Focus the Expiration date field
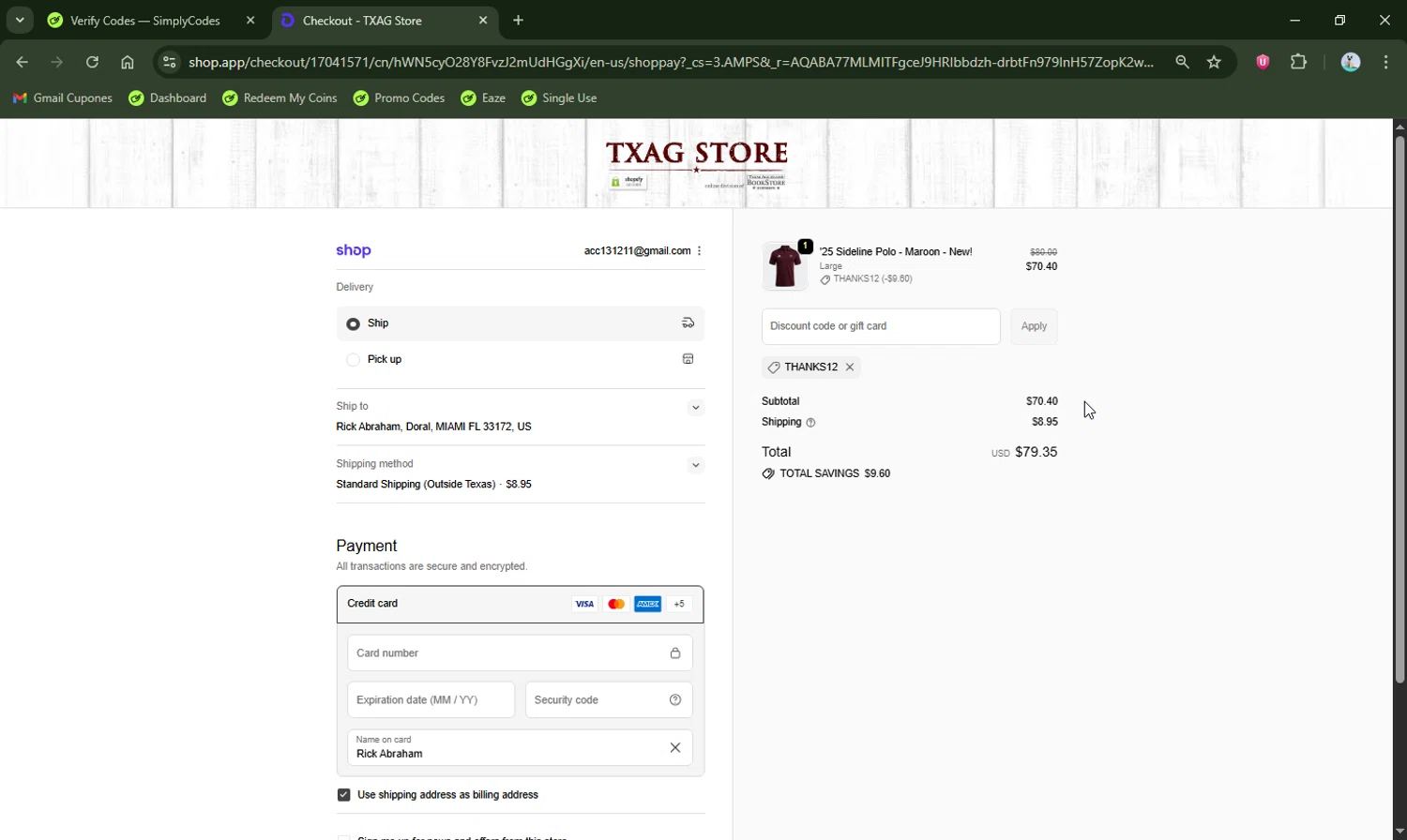This screenshot has height=840, width=1407. click(431, 700)
